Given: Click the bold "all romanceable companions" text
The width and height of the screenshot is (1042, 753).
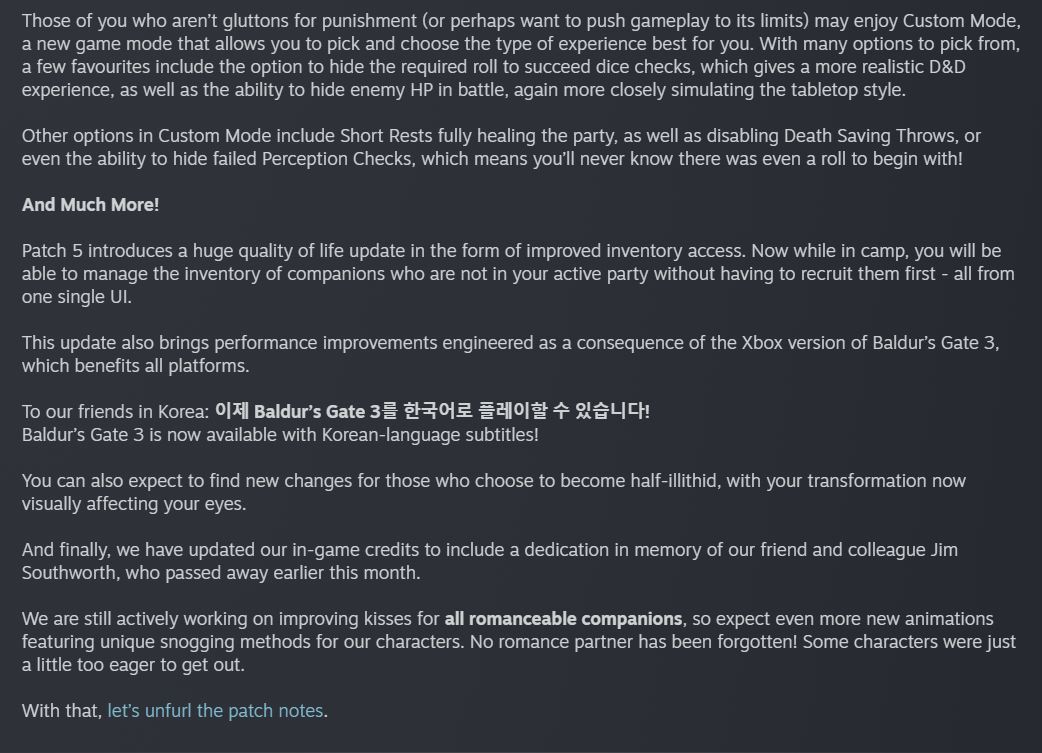Looking at the screenshot, I should pyautogui.click(x=564, y=619).
